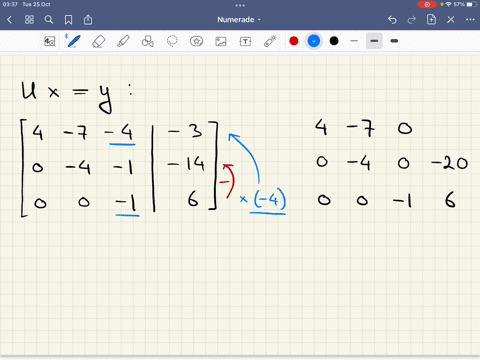Choose the red pen color
The image size is (480, 360).
[294, 41]
